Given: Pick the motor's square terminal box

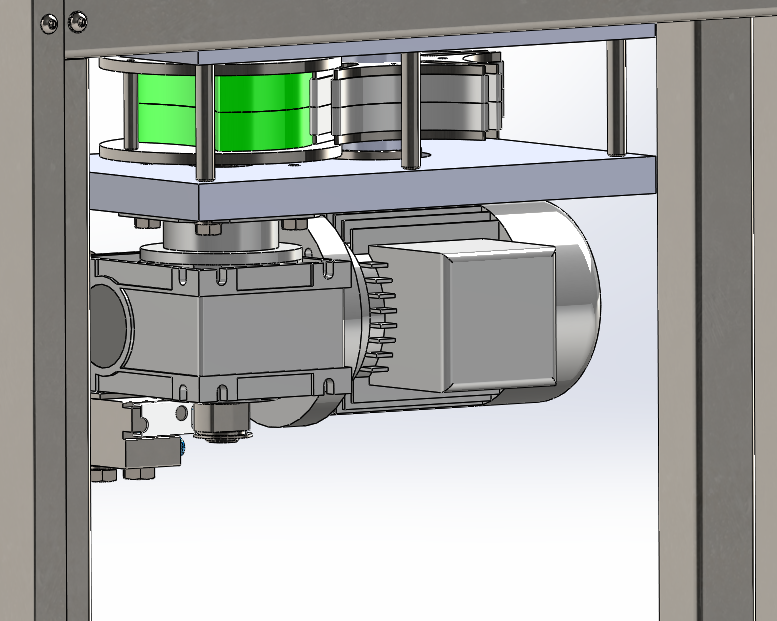Looking at the screenshot, I should click(x=462, y=316).
